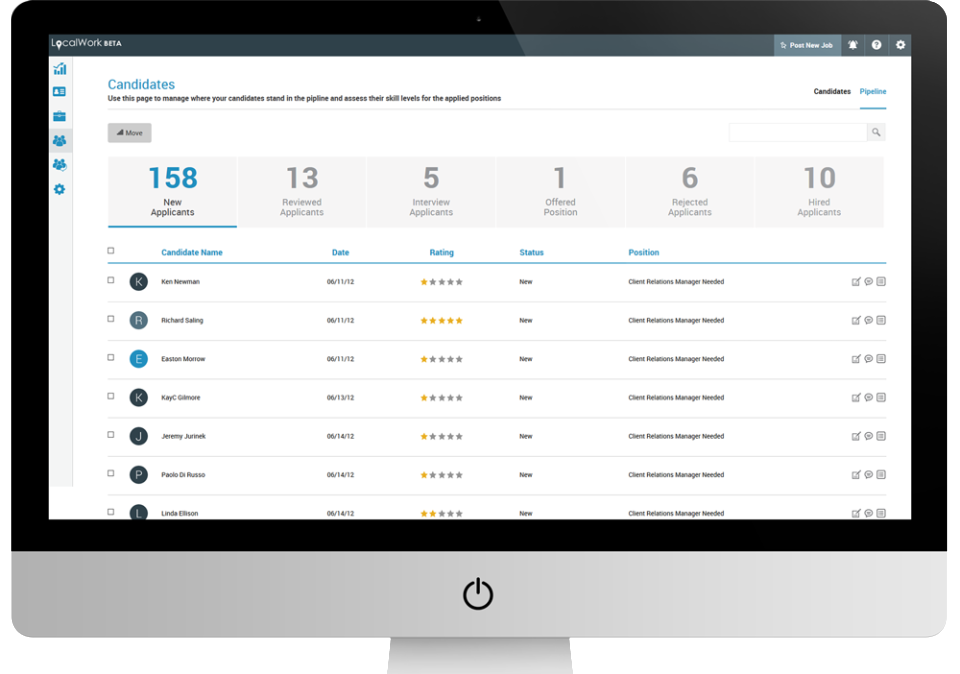Viewport: 960px width, 674px height.
Task: Check the checkbox next to Paolo Di Russo
Action: coord(112,474)
